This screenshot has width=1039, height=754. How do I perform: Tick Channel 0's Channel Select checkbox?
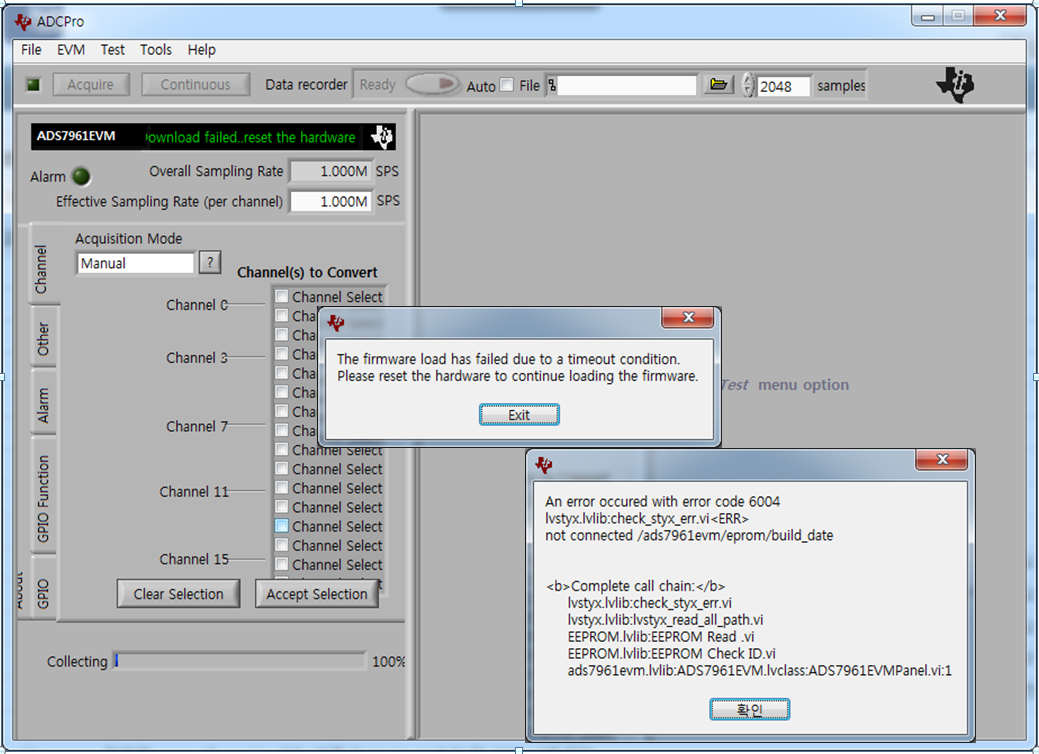click(x=282, y=296)
